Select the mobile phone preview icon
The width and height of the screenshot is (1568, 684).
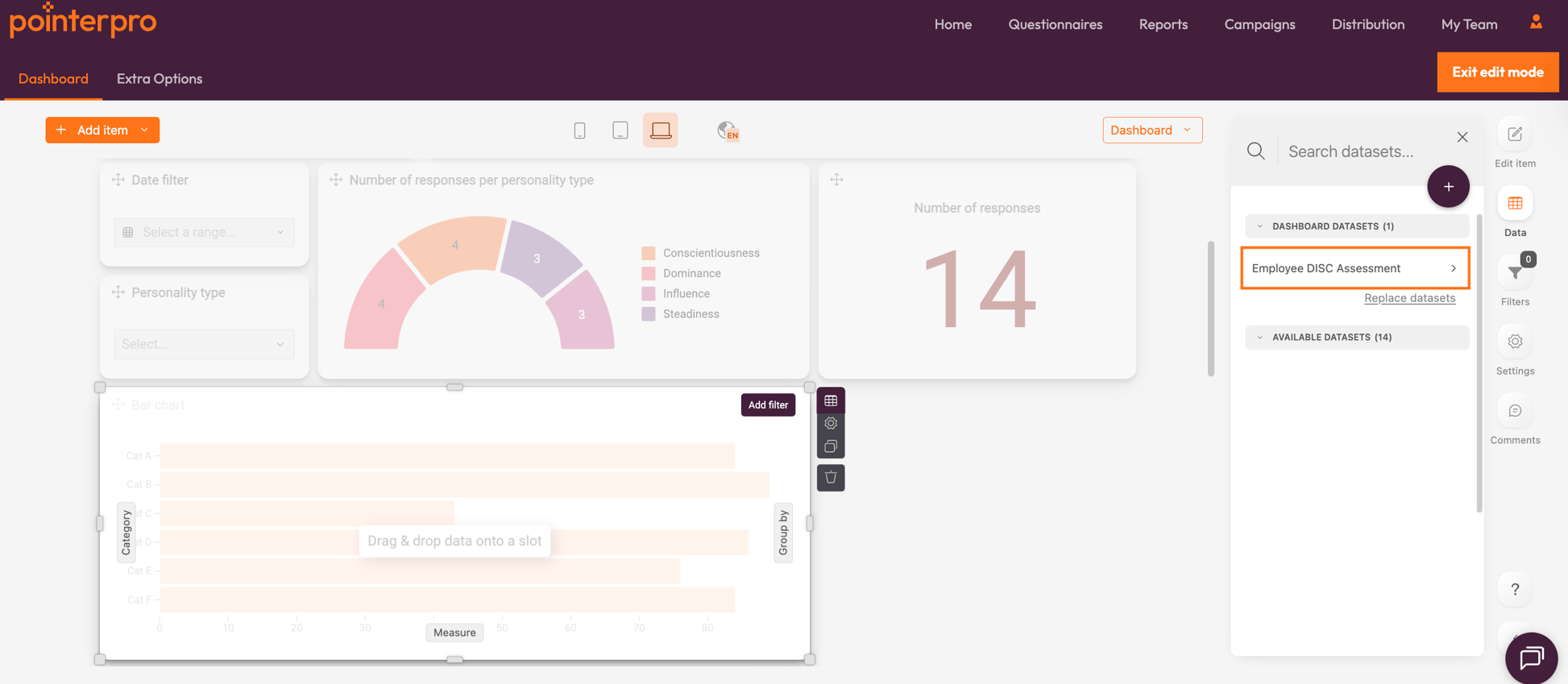(x=579, y=131)
